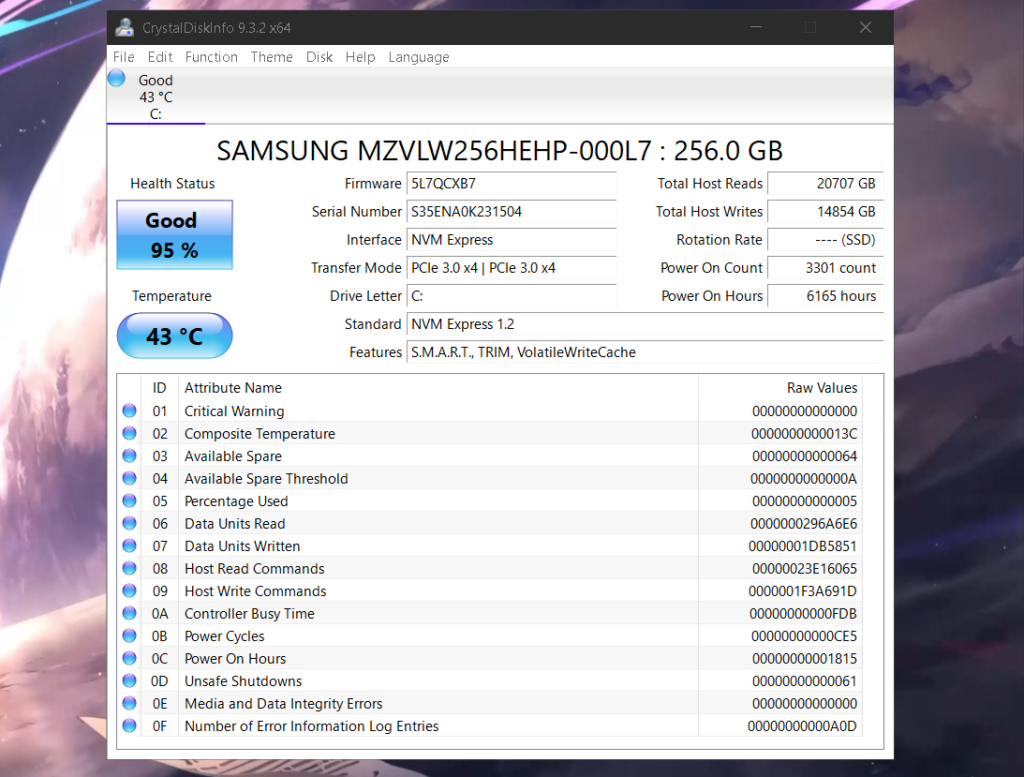
Task: Click the disk title SAMSUNG MZVLW256HEHP-000L7
Action: [500, 151]
